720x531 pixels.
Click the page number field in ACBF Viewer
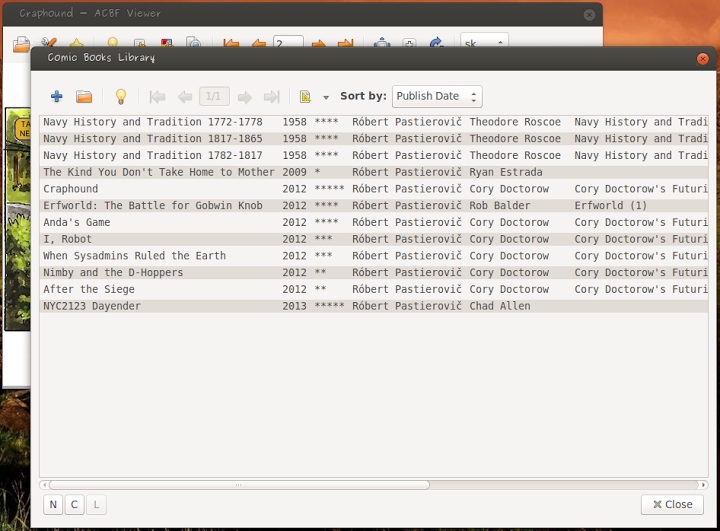(288, 41)
